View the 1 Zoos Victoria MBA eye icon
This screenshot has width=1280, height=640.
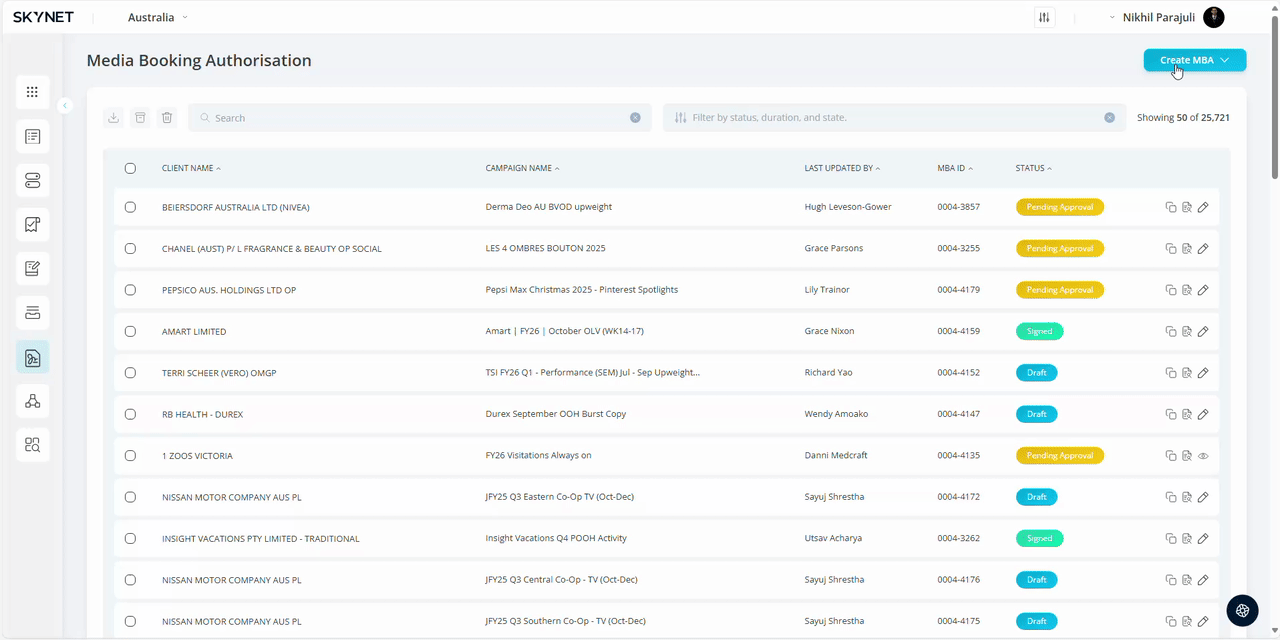[x=1203, y=456]
